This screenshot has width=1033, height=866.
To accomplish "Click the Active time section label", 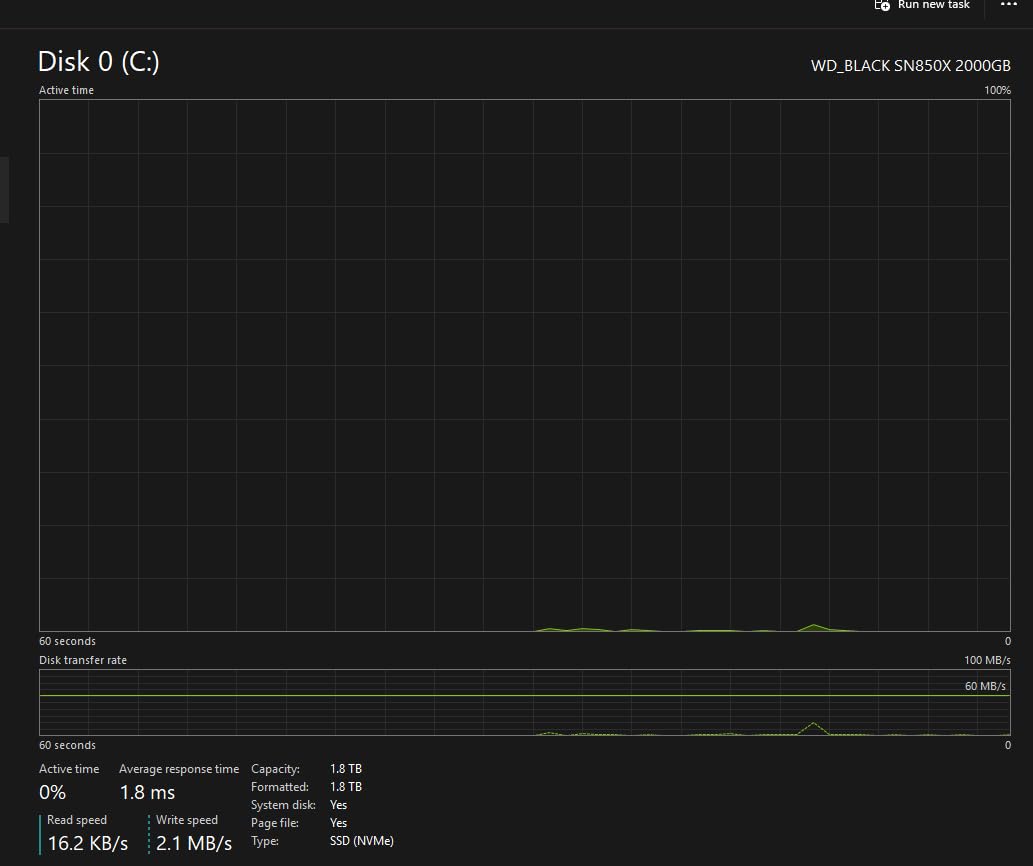I will 66,89.
